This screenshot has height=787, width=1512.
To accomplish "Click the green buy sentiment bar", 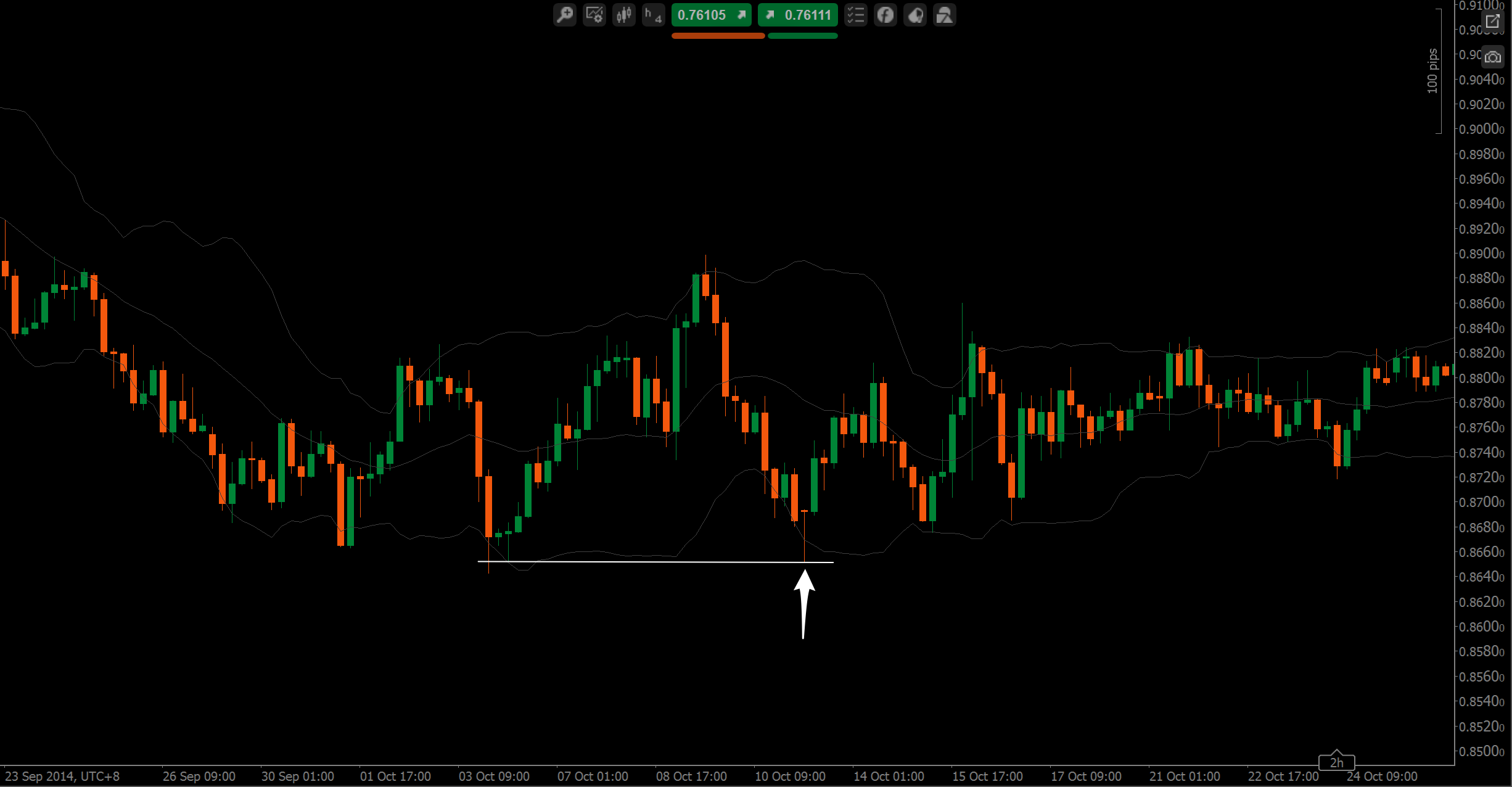I will (803, 36).
